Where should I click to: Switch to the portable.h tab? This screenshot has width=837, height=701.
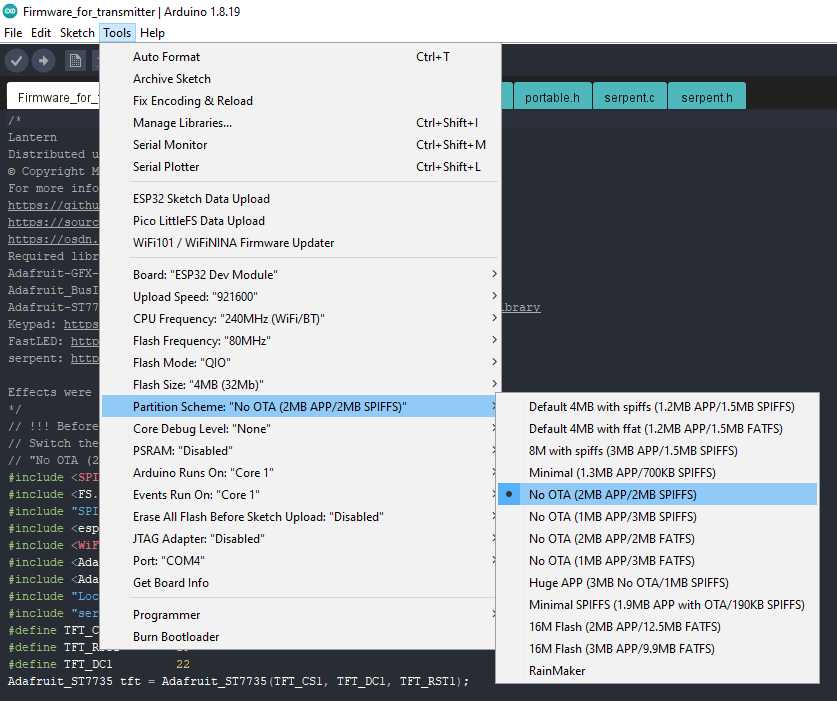point(552,97)
